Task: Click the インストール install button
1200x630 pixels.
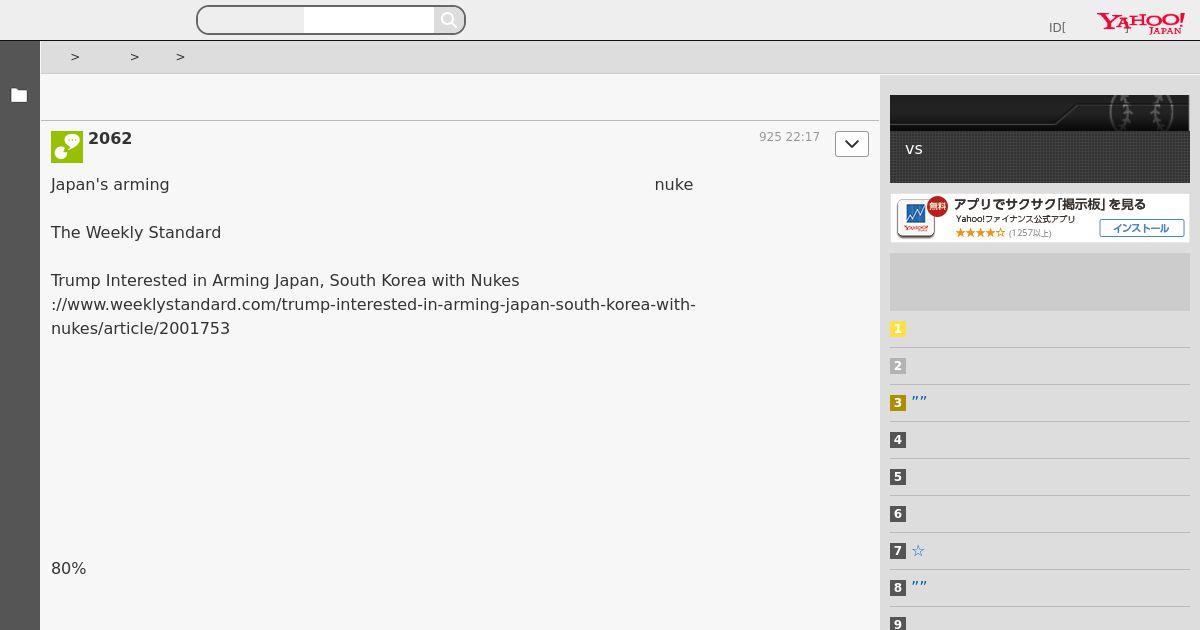Action: point(1141,228)
